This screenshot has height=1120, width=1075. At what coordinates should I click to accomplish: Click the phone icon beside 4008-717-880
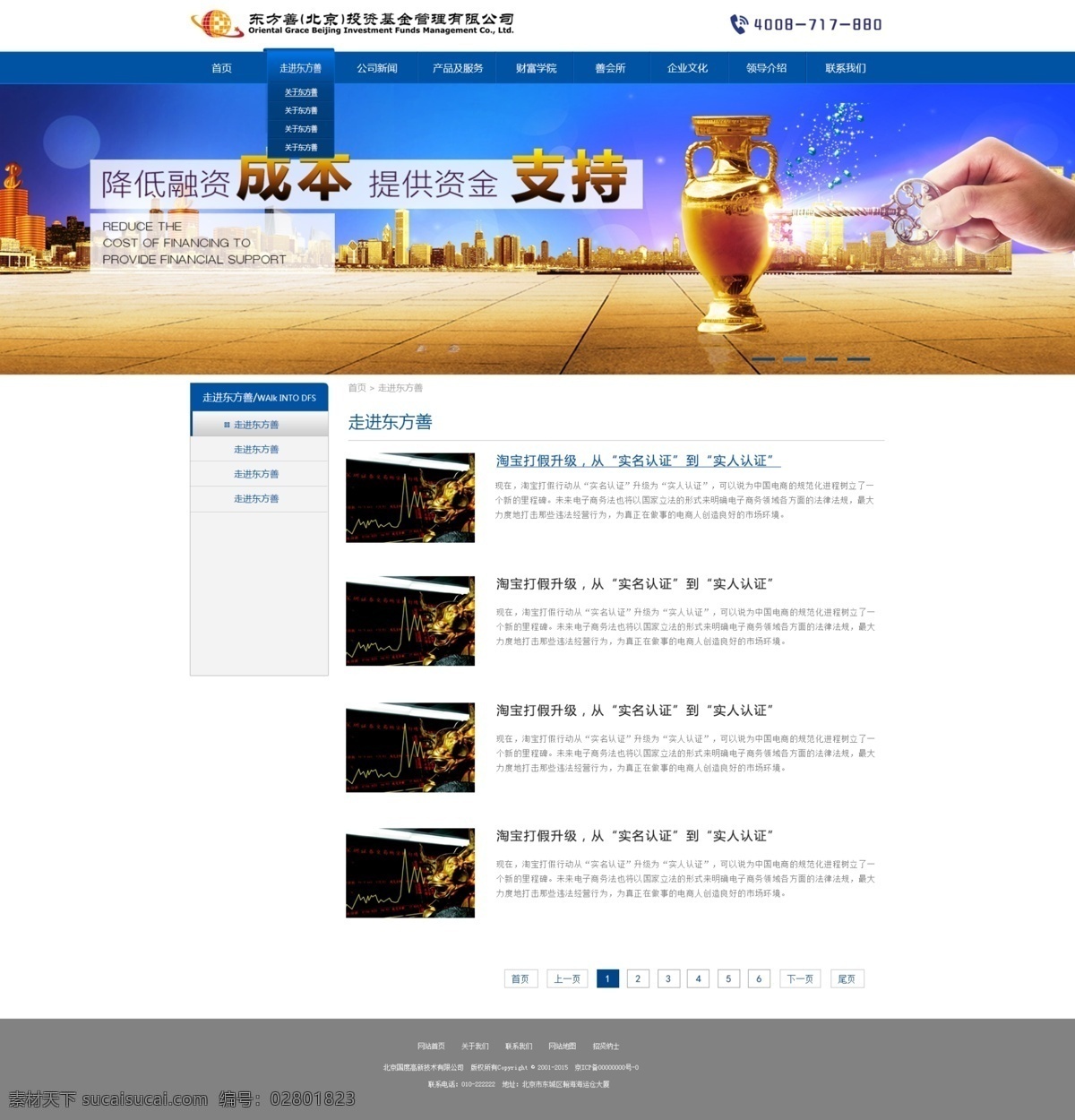point(739,24)
